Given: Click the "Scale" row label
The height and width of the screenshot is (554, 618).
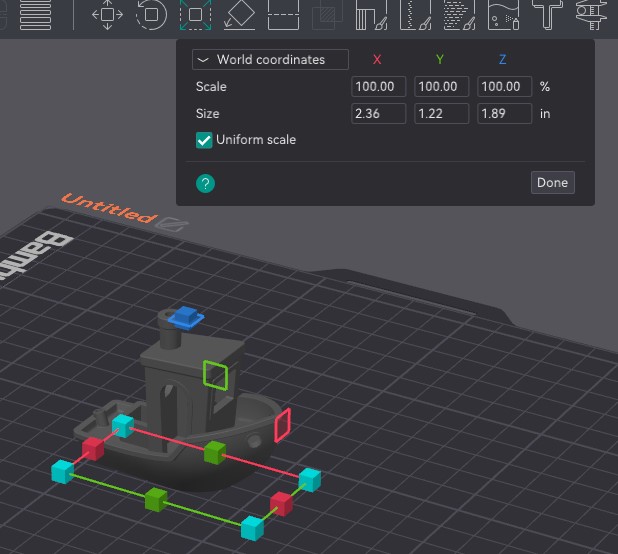Looking at the screenshot, I should coord(211,87).
